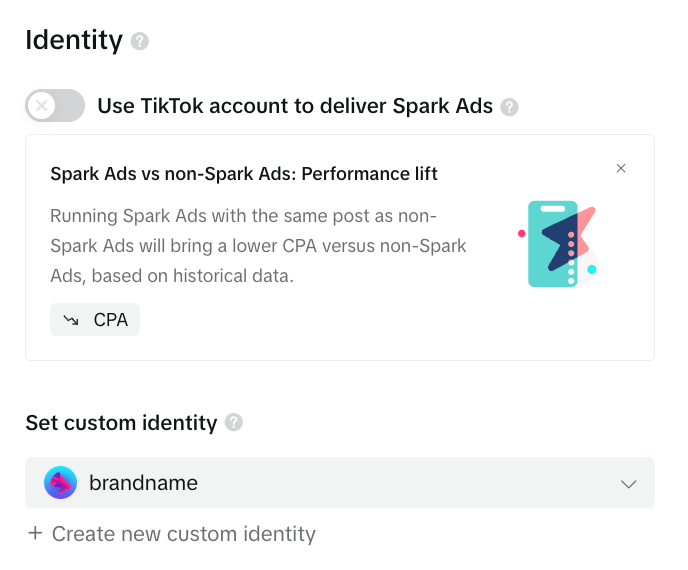Click Create new custom identity link
Image resolution: width=688 pixels, height=570 pixels.
183,534
